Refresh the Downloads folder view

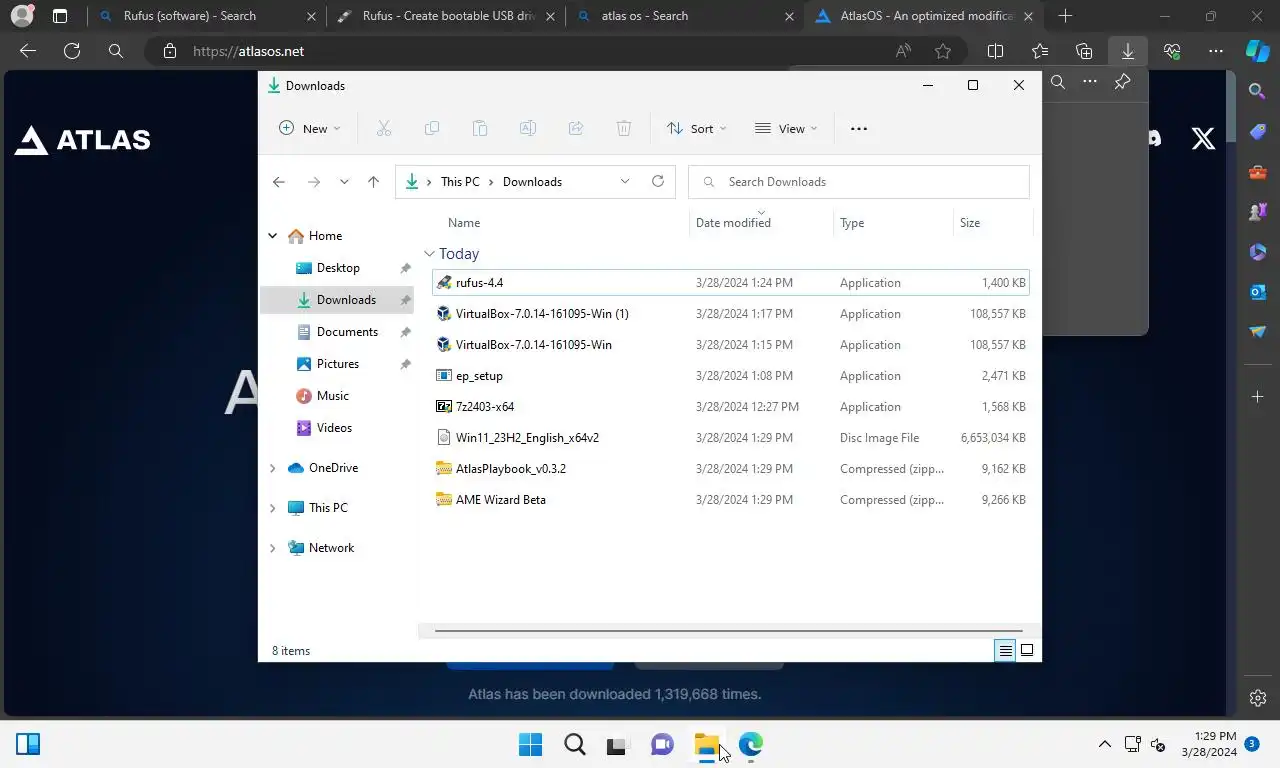click(658, 181)
